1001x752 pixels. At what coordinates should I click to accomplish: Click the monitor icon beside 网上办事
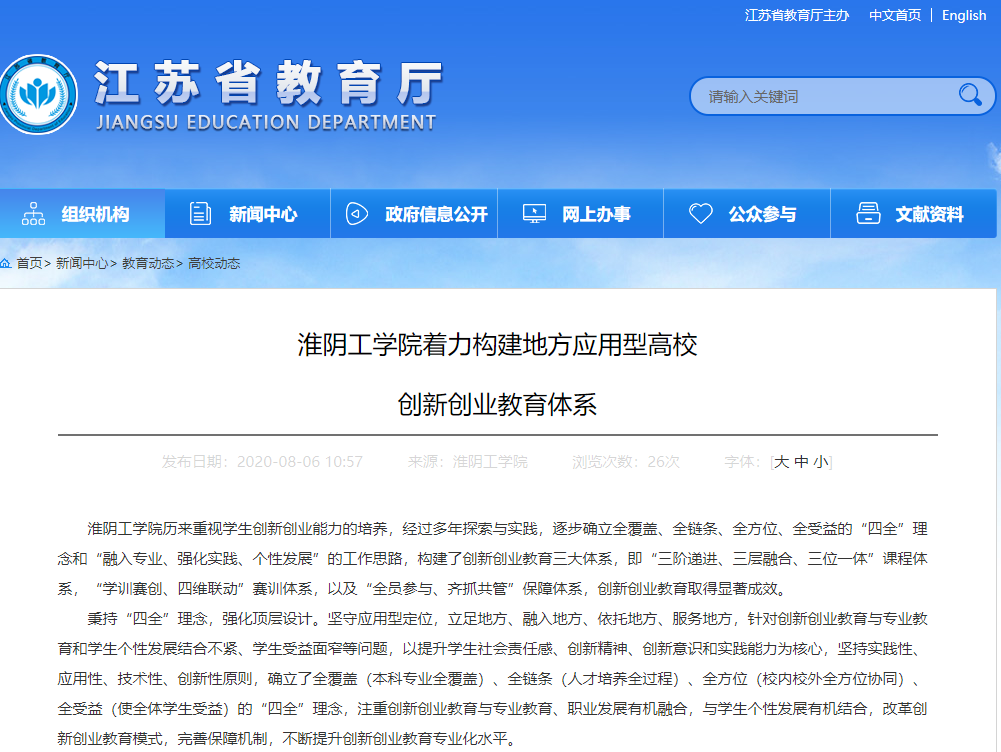534,214
